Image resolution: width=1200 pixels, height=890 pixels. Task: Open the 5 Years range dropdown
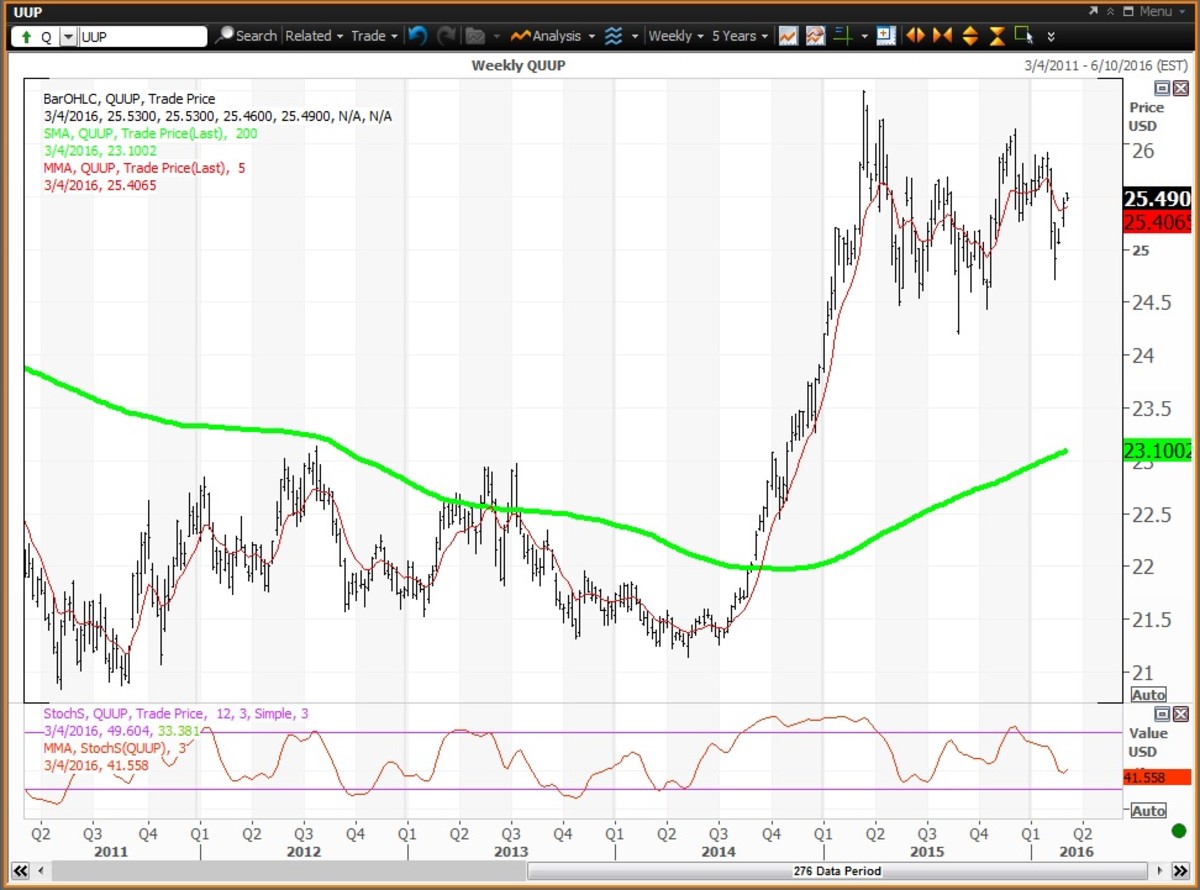[x=740, y=36]
